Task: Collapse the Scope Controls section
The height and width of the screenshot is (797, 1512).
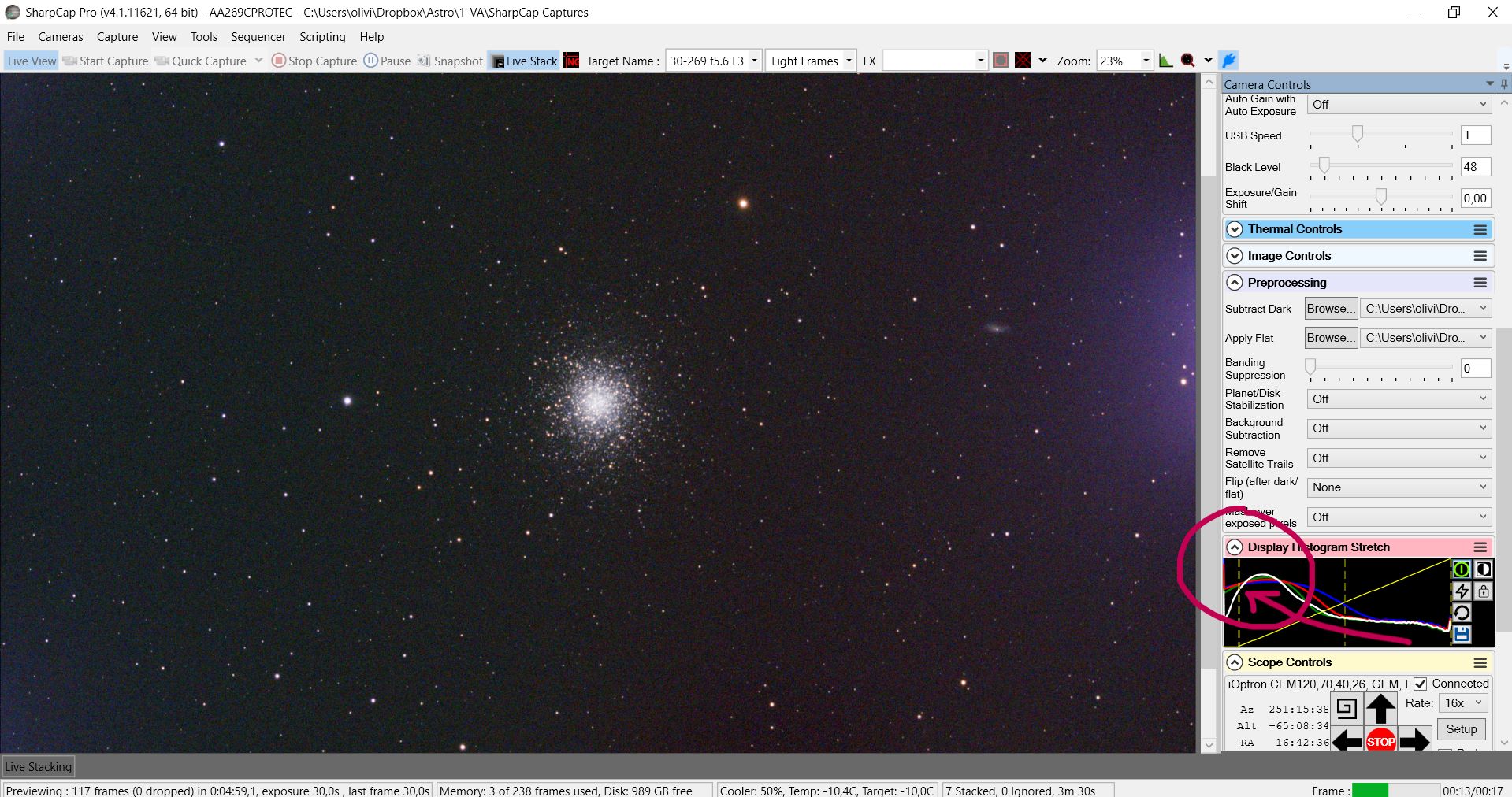Action: (1235, 662)
